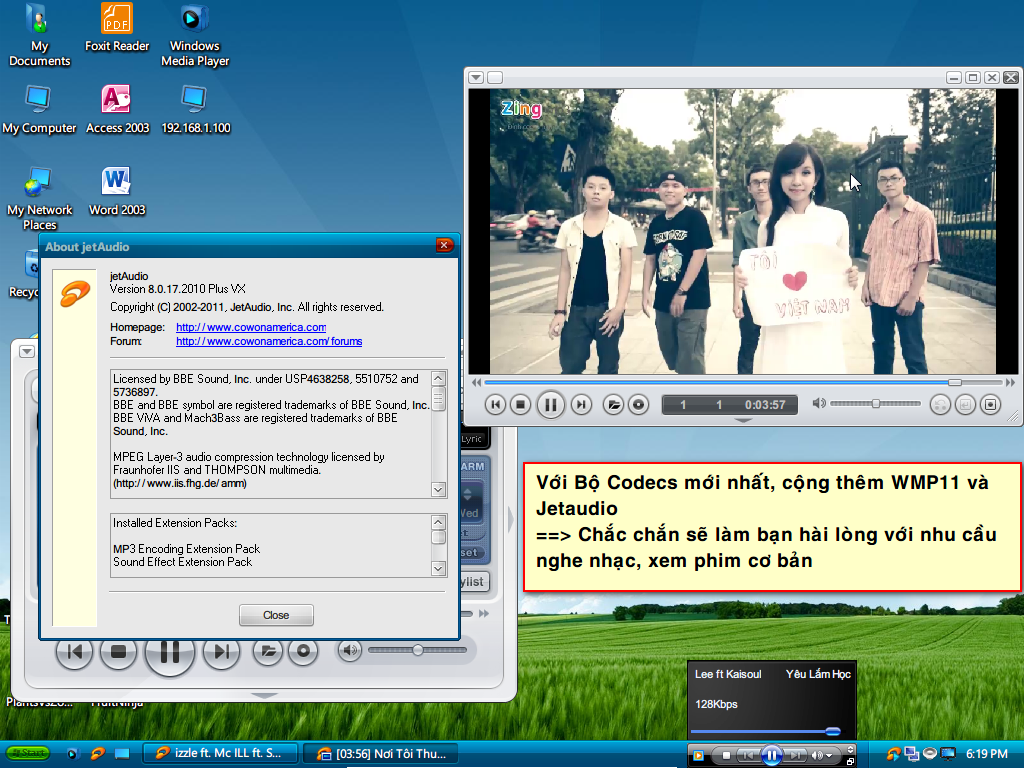The width and height of the screenshot is (1024, 768).
Task: Adjust volume slider on jetAudio main player
Action: coord(417,650)
